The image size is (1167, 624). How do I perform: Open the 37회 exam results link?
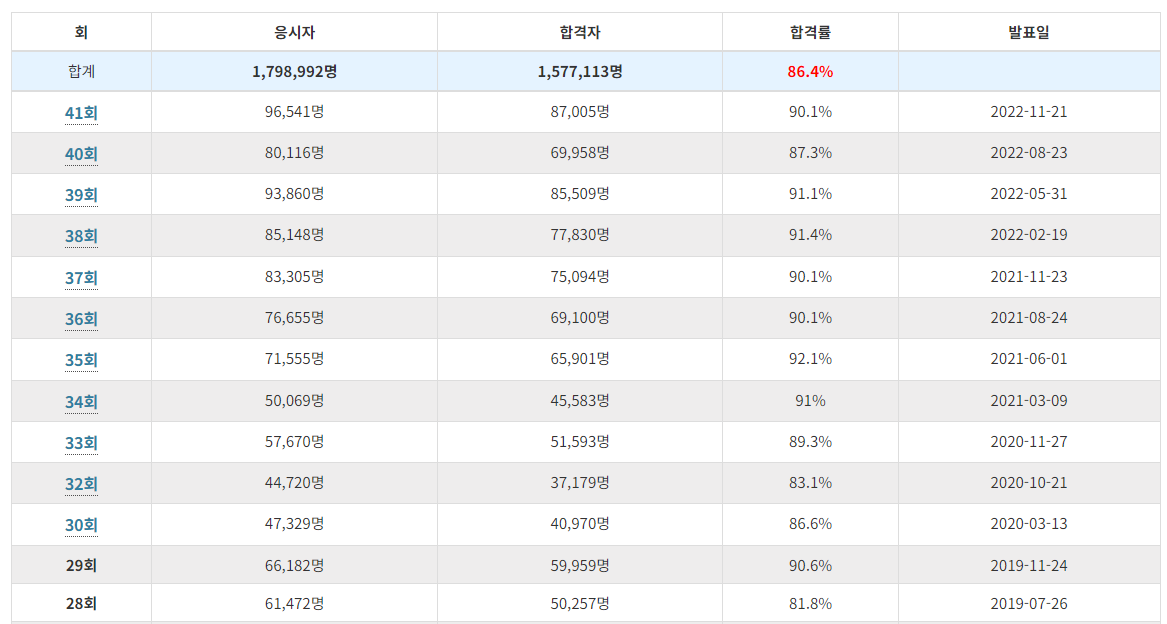(81, 277)
